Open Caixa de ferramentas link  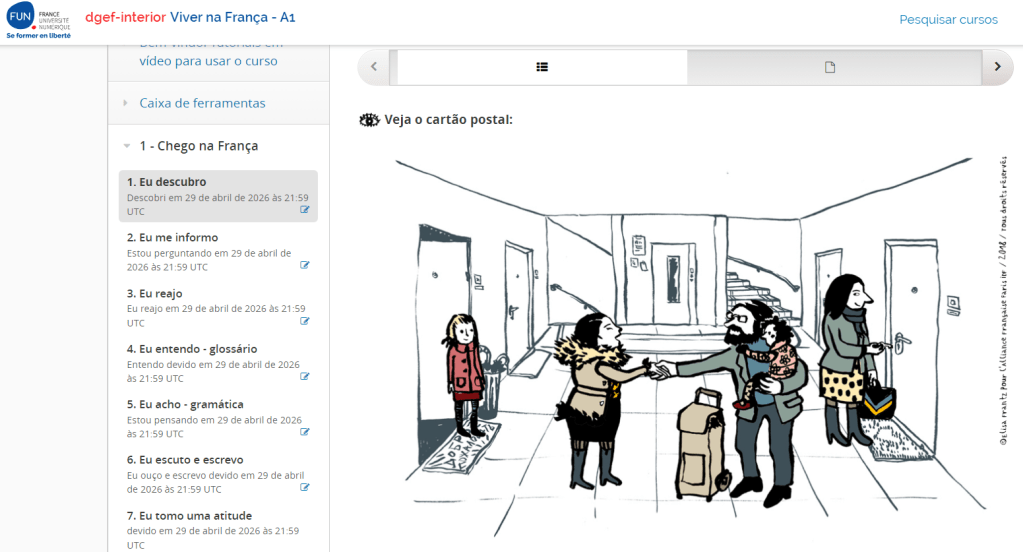click(x=202, y=103)
